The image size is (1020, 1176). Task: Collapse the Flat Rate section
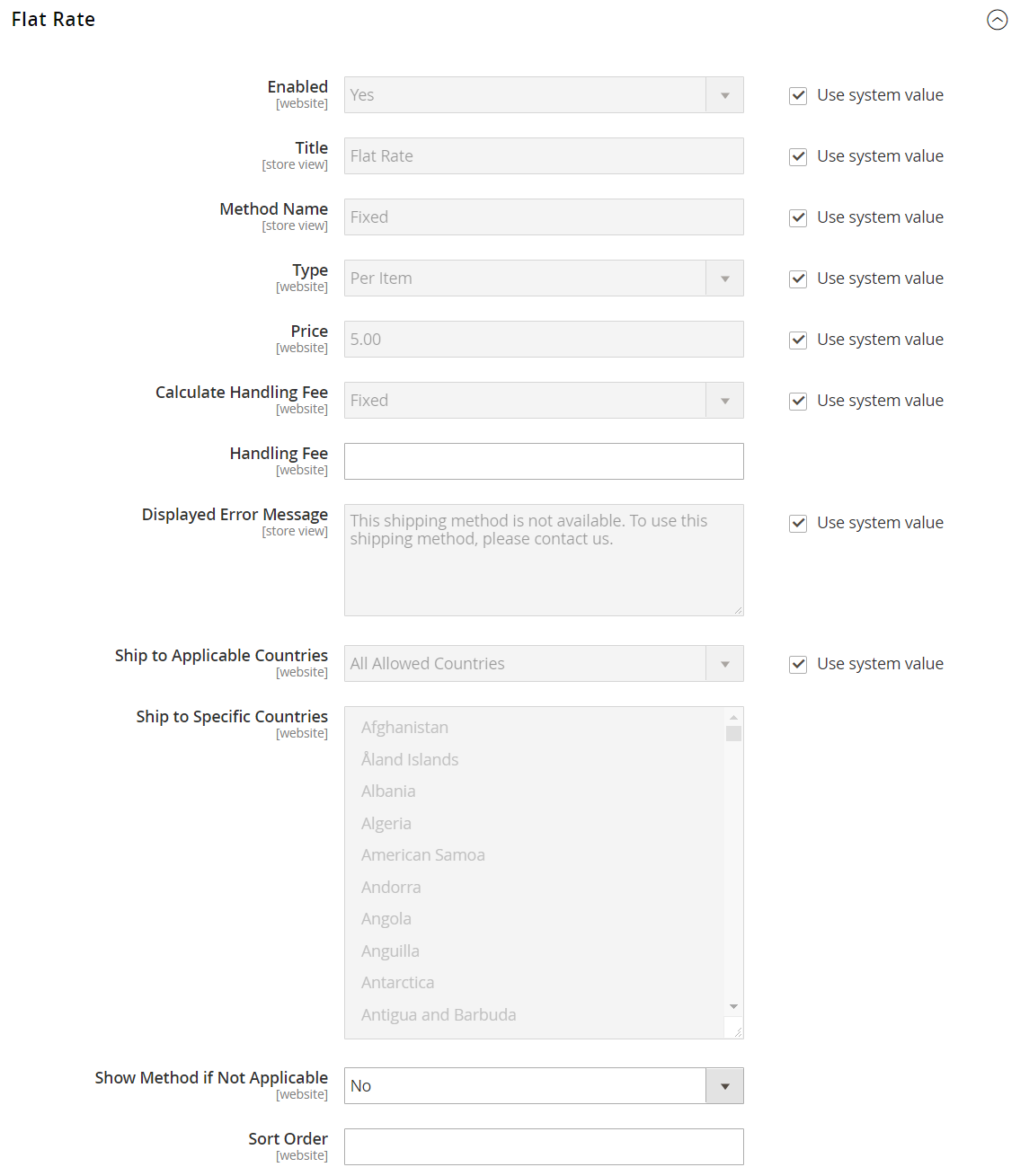(997, 20)
